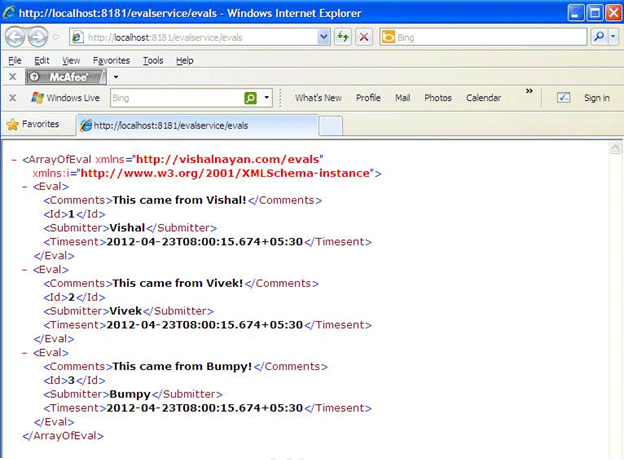
Task: Run search with the magnifier icon
Action: point(599,37)
